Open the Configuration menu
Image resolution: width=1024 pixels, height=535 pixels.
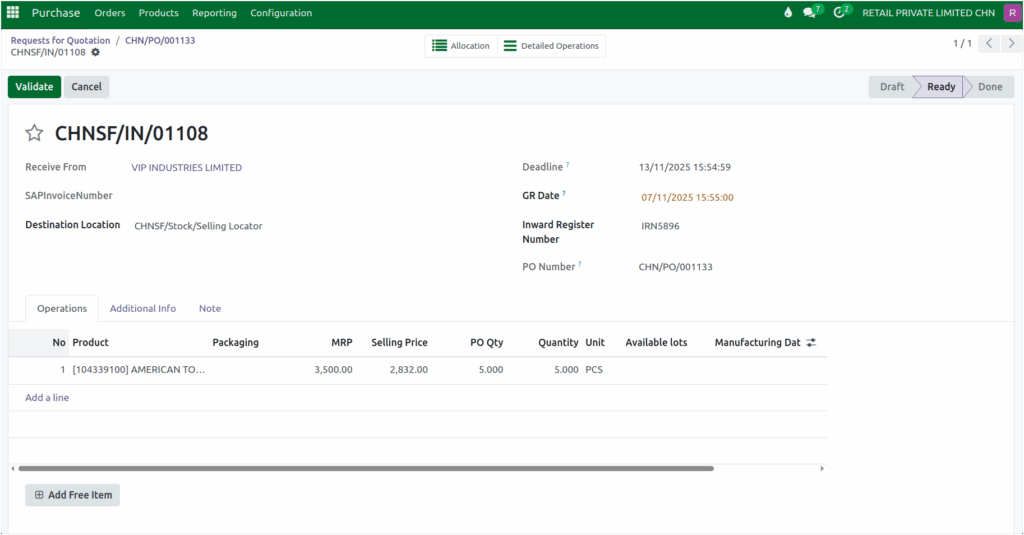[x=281, y=13]
